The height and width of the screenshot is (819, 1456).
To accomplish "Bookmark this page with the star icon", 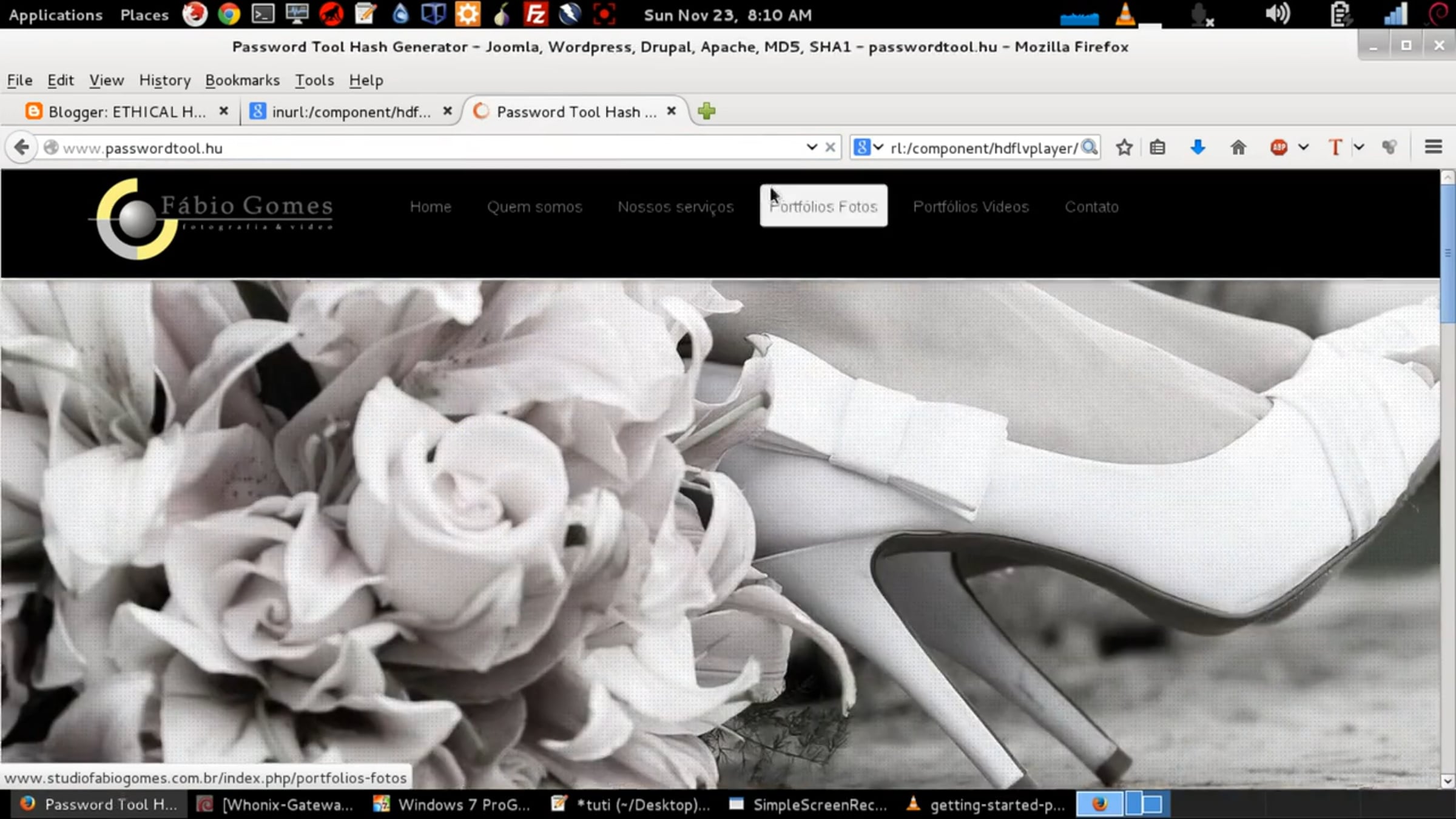I will tap(1124, 147).
